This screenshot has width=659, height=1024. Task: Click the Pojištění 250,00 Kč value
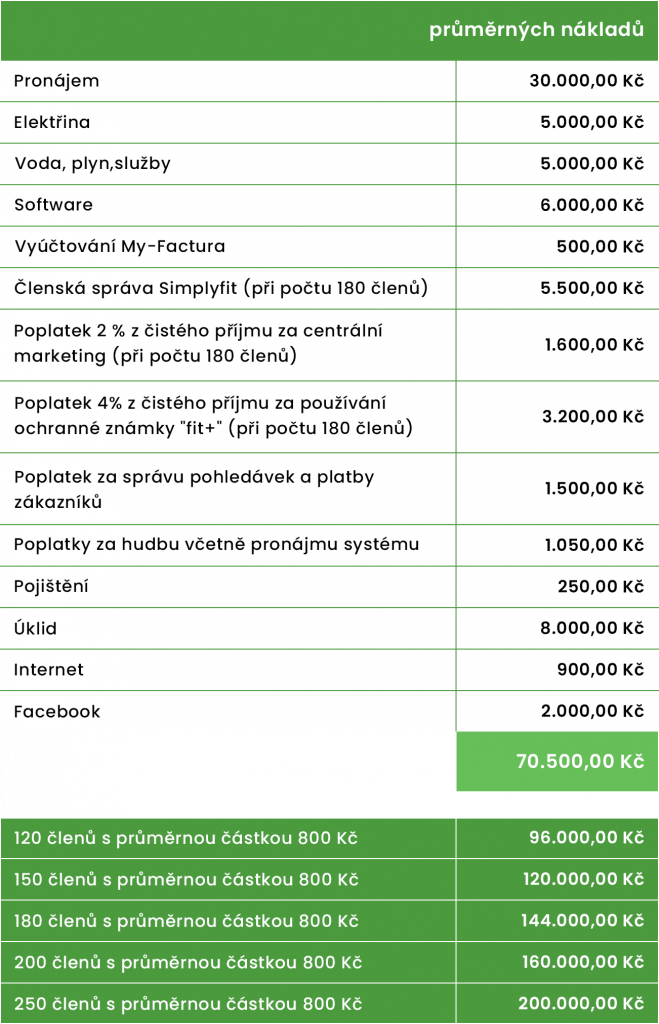(601, 586)
